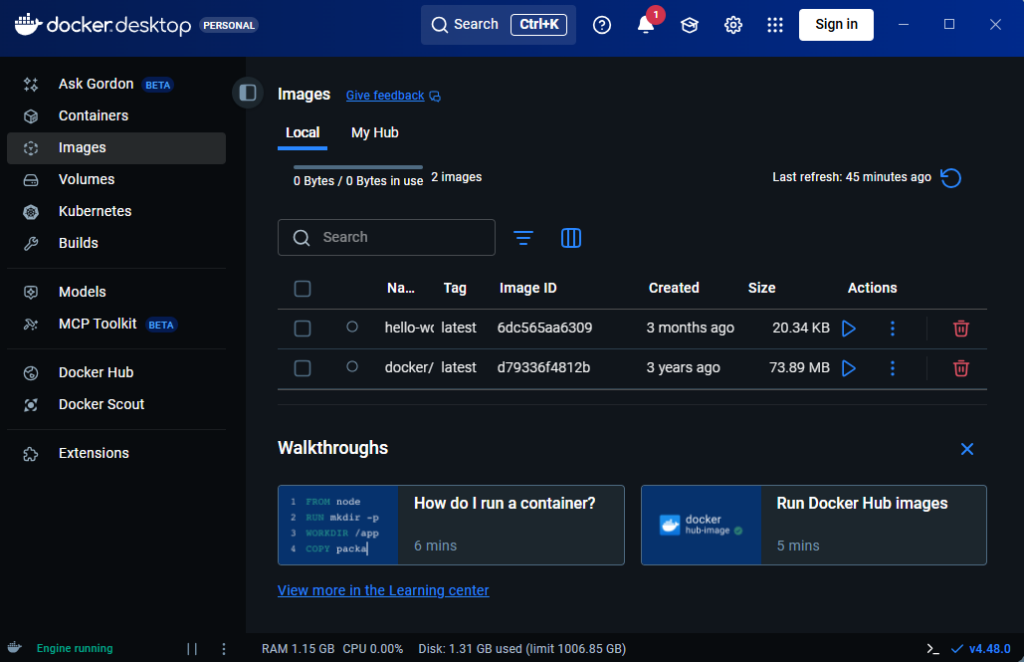
Task: Check the hello-world image row checkbox
Action: pyautogui.click(x=303, y=328)
